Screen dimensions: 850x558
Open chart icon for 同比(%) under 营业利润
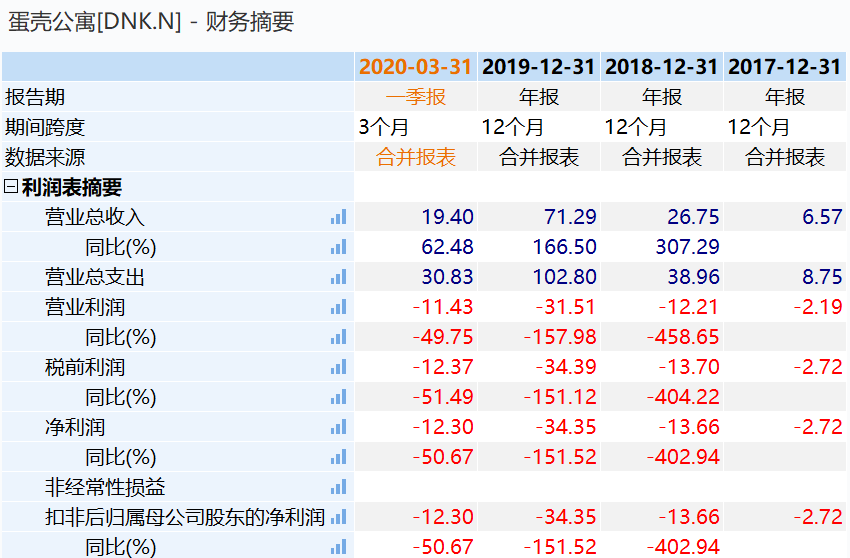click(x=338, y=337)
